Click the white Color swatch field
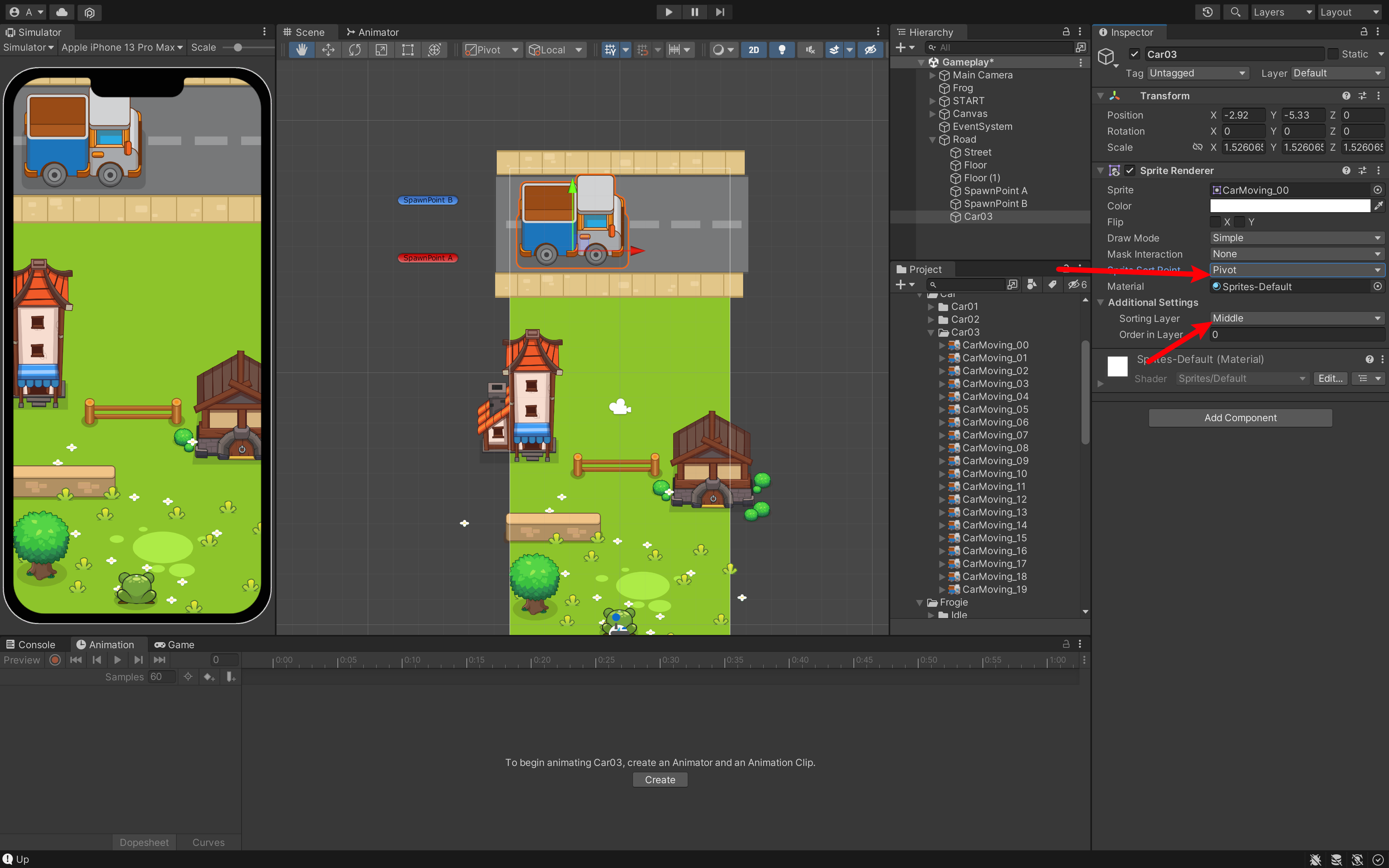Screen dimensions: 1389x868 point(1290,206)
